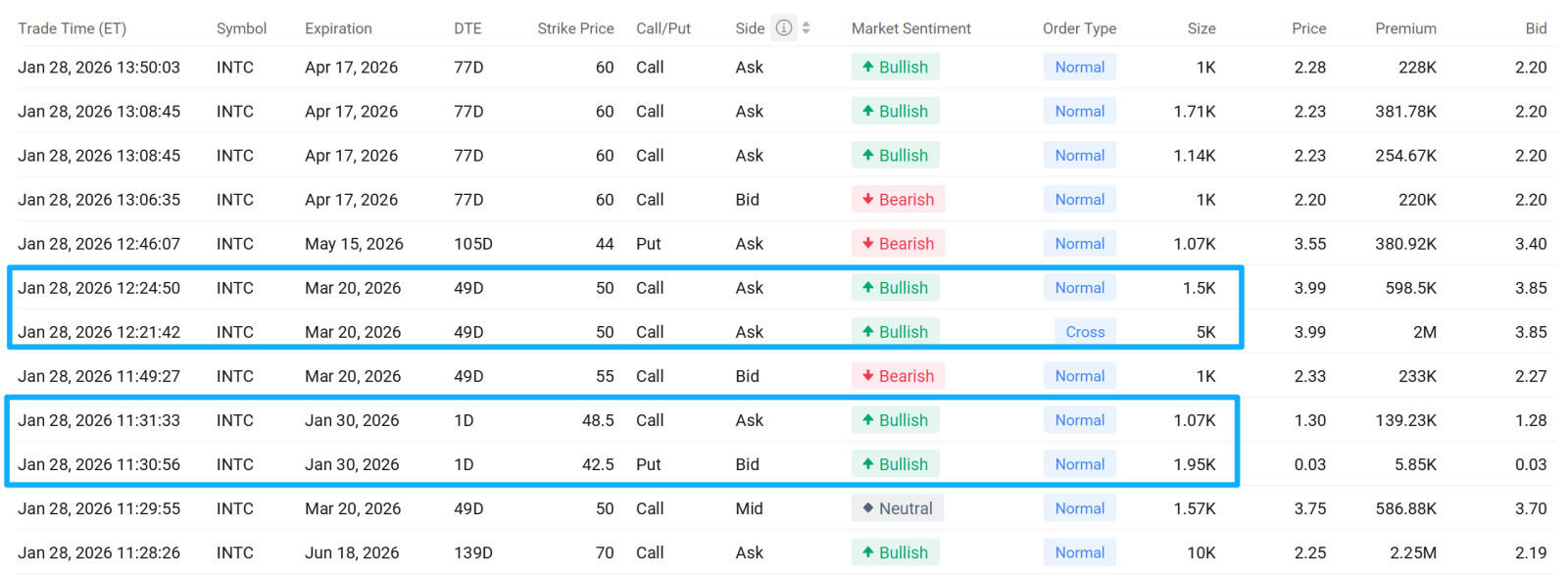Select the Jan 28, 2026 12:21:42 trade row
This screenshot has height=575, width=1568.
(x=784, y=332)
